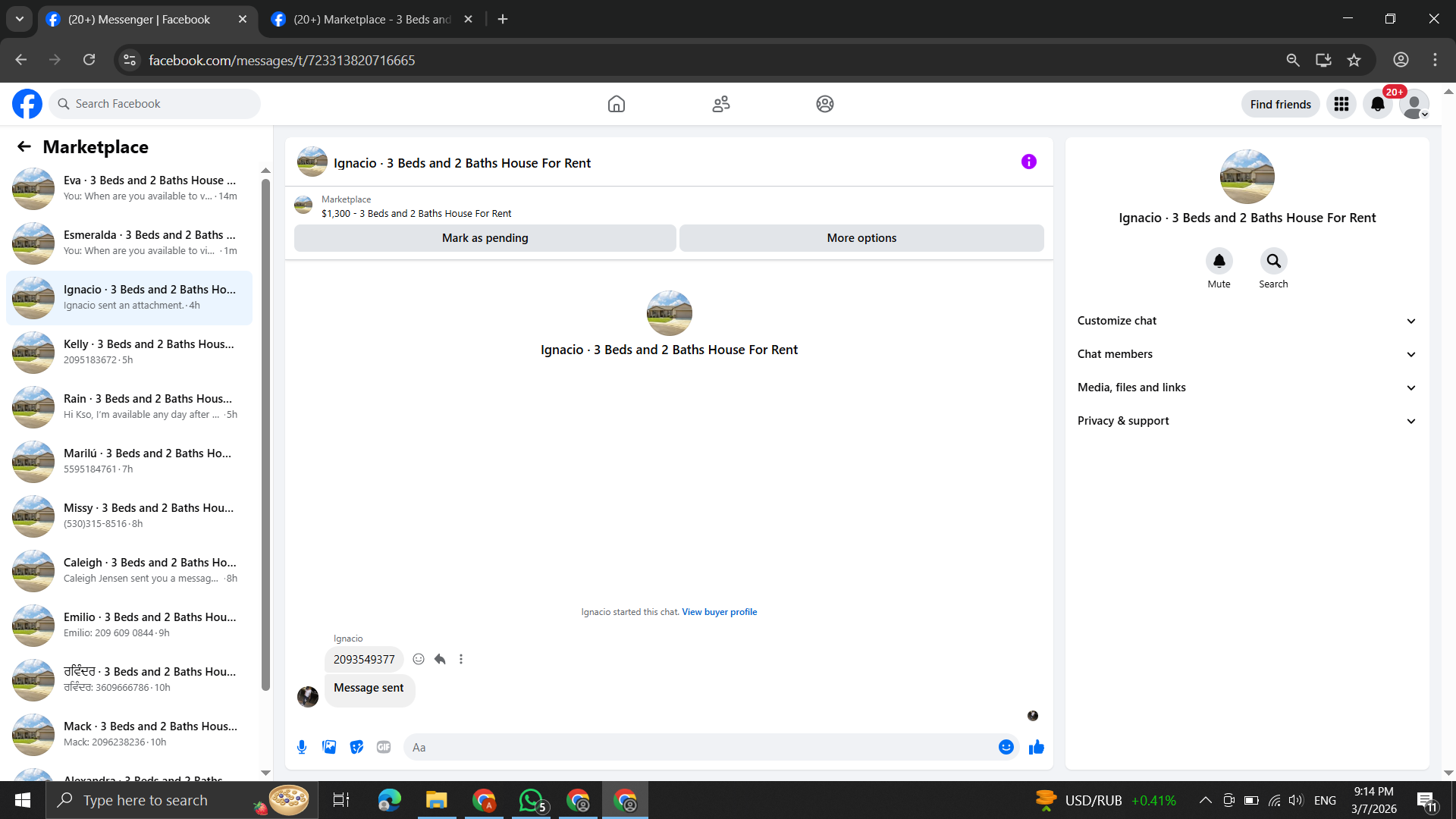
Task: Open the Friends icon in top navigation
Action: [x=721, y=104]
